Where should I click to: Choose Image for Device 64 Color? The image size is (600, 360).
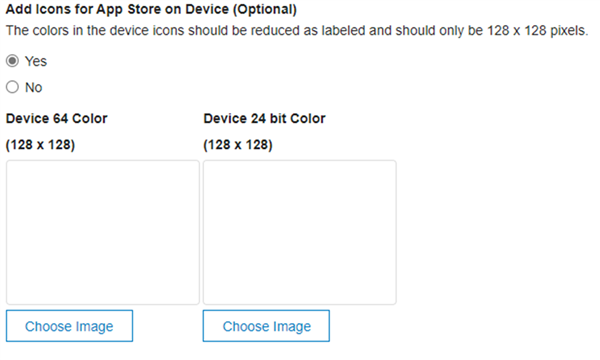pos(69,326)
